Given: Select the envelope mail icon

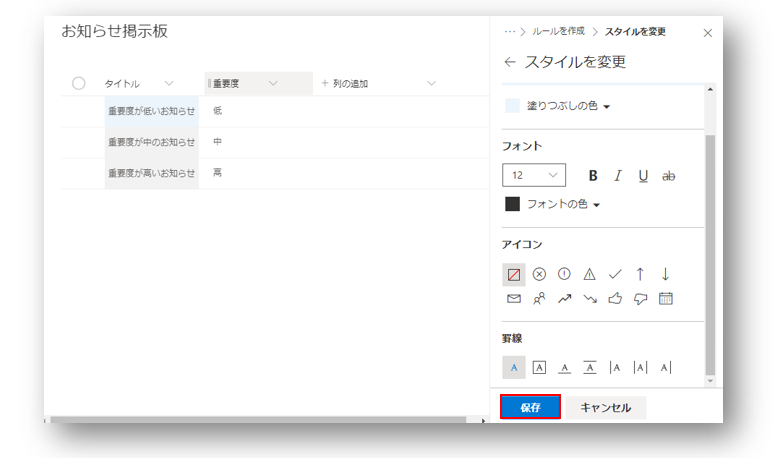Looking at the screenshot, I should point(514,298).
